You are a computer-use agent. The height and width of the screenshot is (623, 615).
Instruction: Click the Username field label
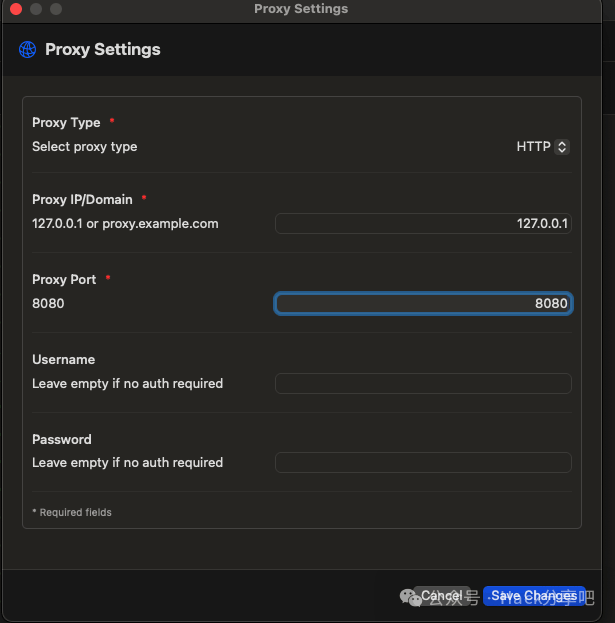coord(63,360)
